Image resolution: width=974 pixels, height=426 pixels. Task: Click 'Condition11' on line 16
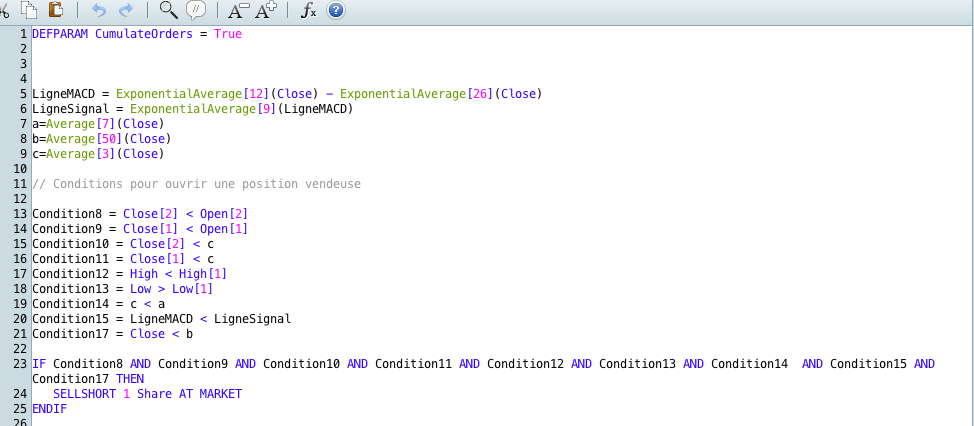pos(71,258)
